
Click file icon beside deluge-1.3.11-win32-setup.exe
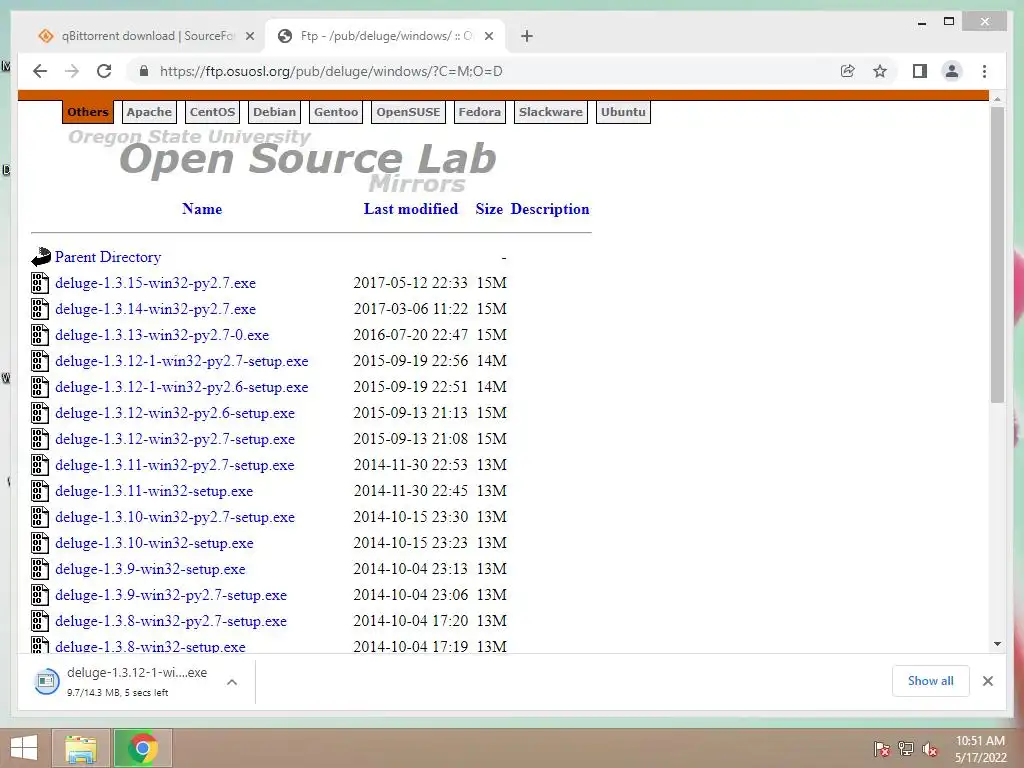point(40,491)
